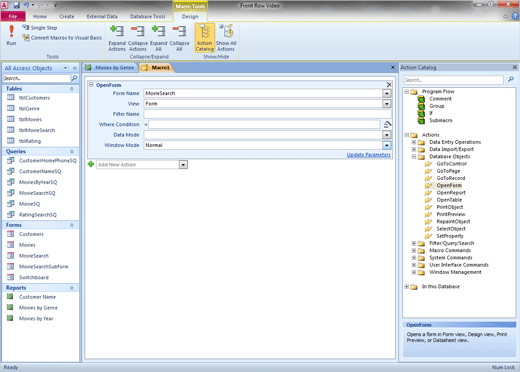The height and width of the screenshot is (372, 520).
Task: Open the Form Name dropdown
Action: click(x=386, y=93)
